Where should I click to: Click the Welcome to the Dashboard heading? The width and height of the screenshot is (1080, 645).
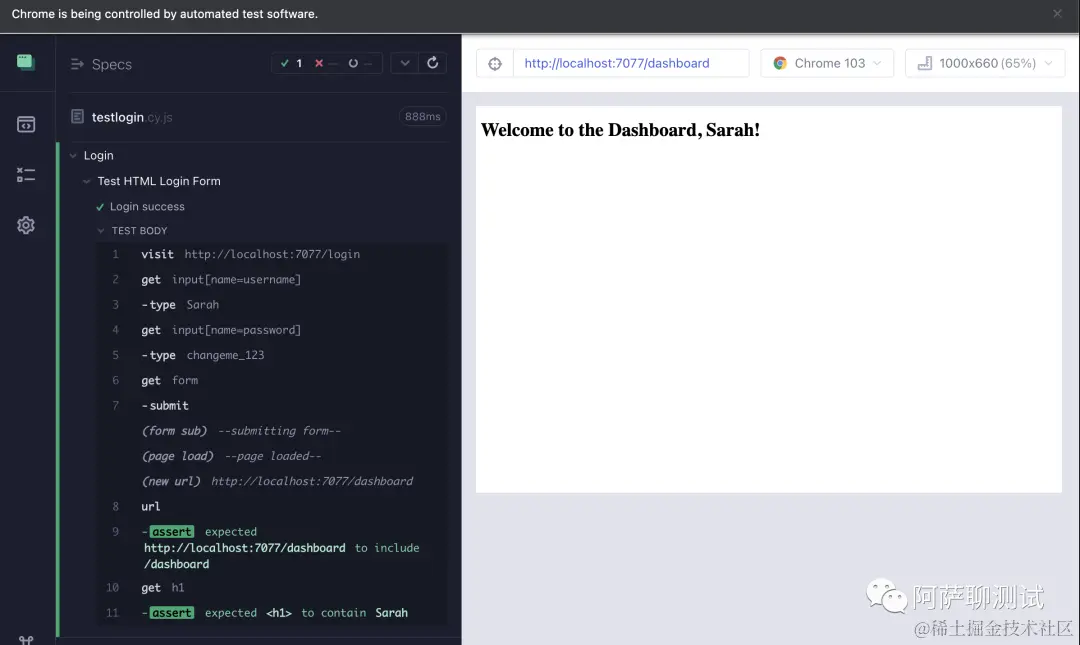(x=620, y=130)
